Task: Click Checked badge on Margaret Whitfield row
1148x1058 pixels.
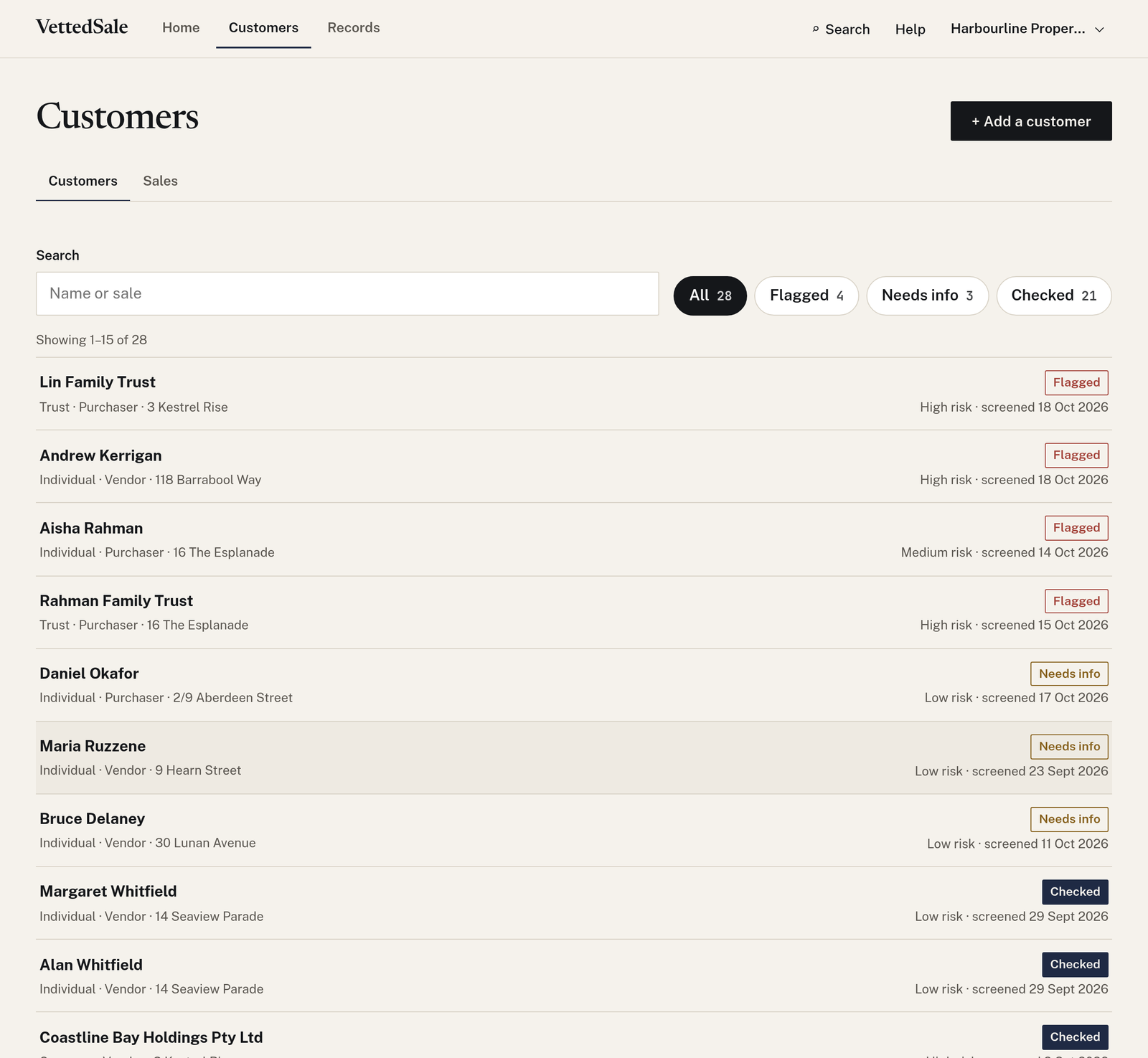Action: [1075, 892]
